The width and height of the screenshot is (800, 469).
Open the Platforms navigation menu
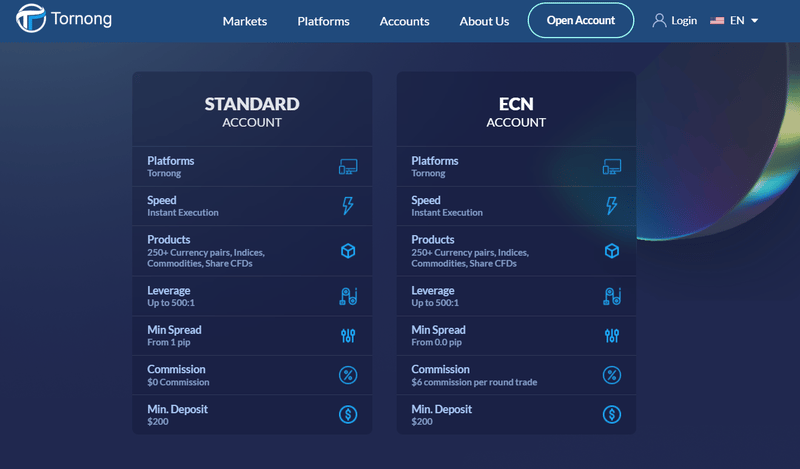click(323, 21)
